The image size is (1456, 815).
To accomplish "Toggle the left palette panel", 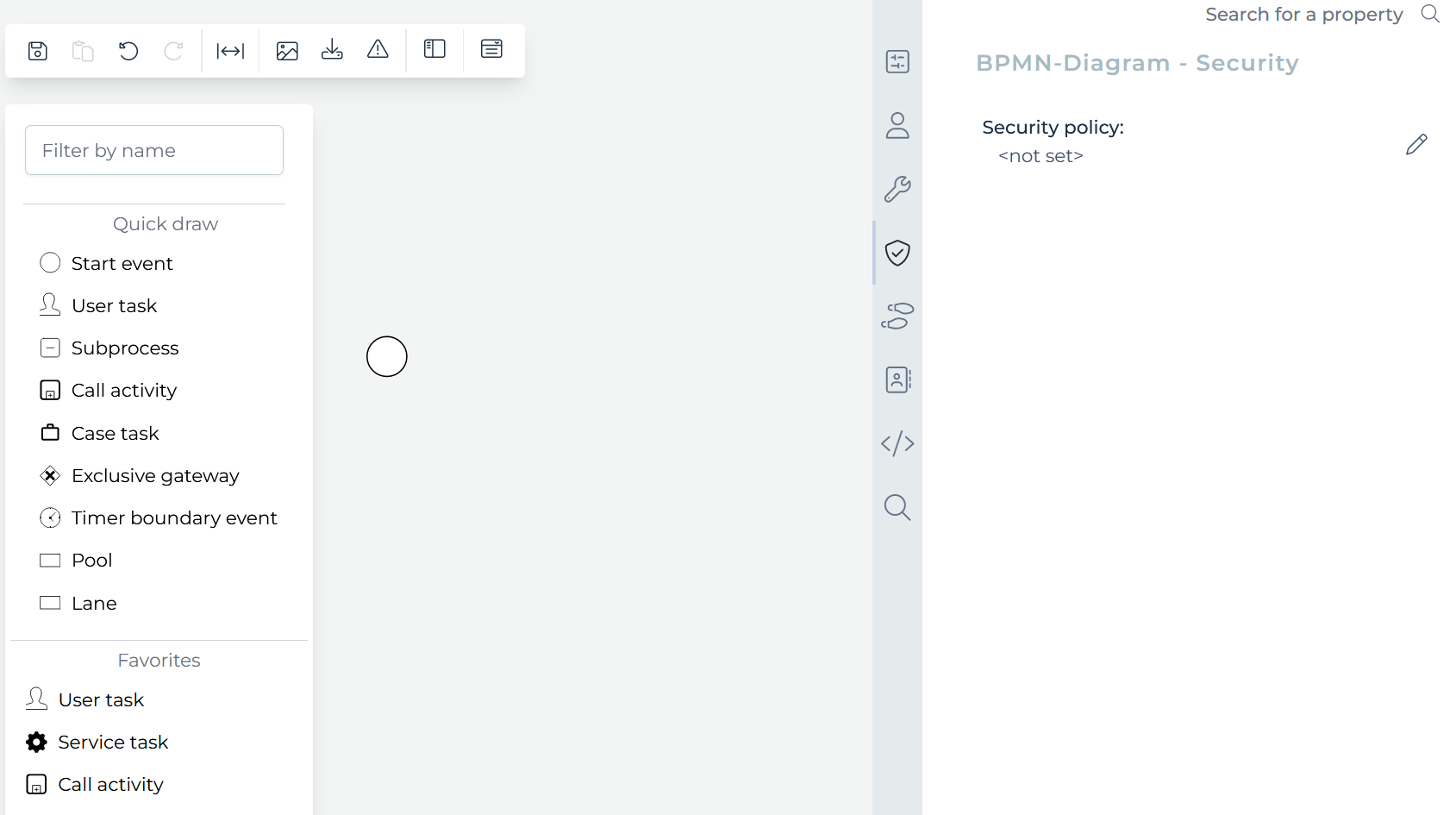I will coord(434,49).
